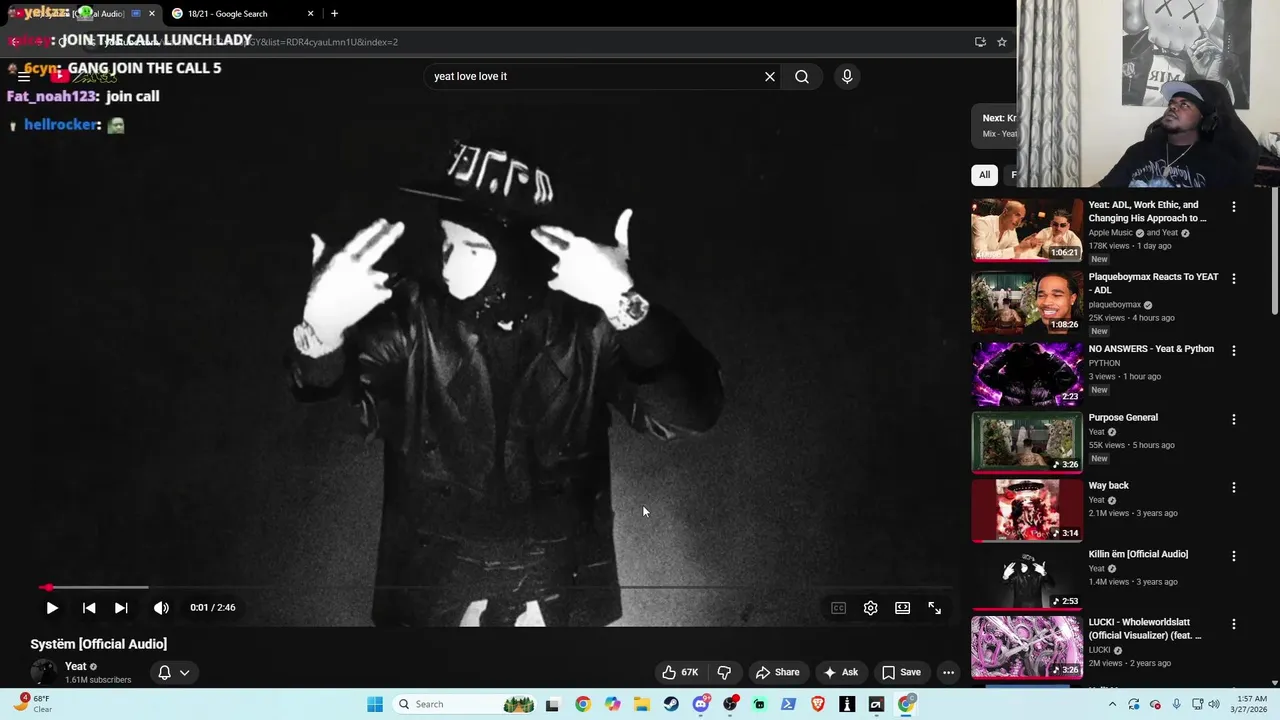Switch to '18/21 - Google Search' tab

point(240,14)
